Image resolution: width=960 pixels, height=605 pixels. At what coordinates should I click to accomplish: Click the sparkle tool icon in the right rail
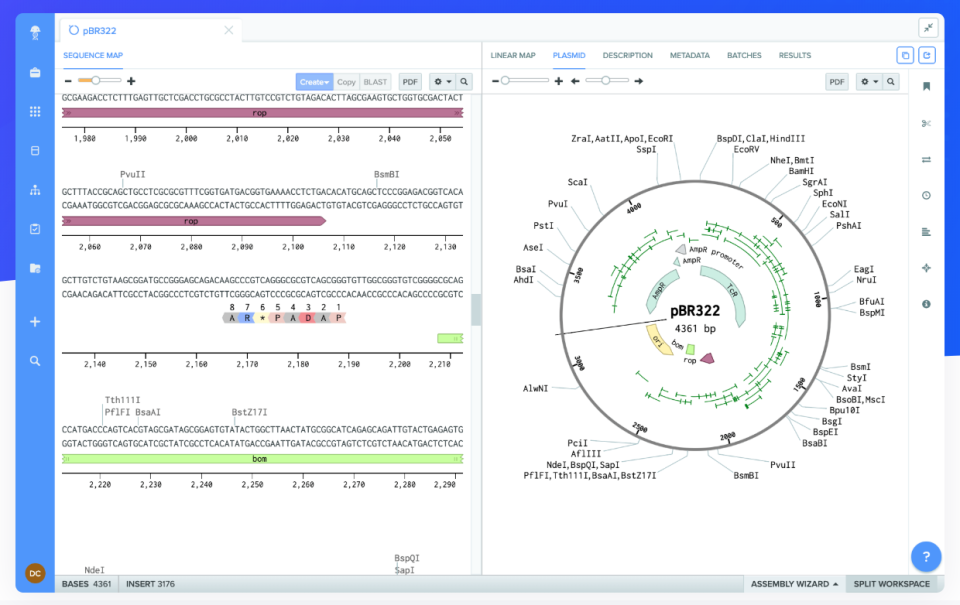pos(926,267)
